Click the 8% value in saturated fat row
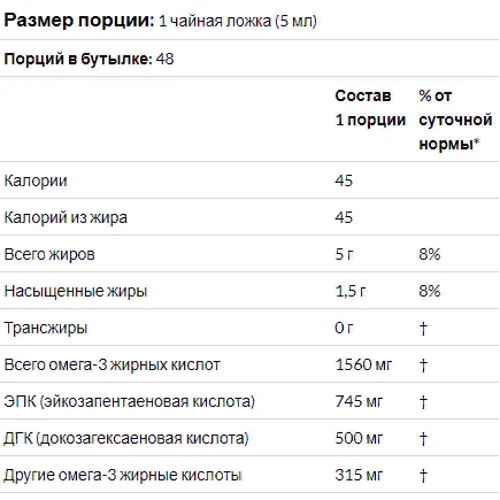 click(430, 291)
